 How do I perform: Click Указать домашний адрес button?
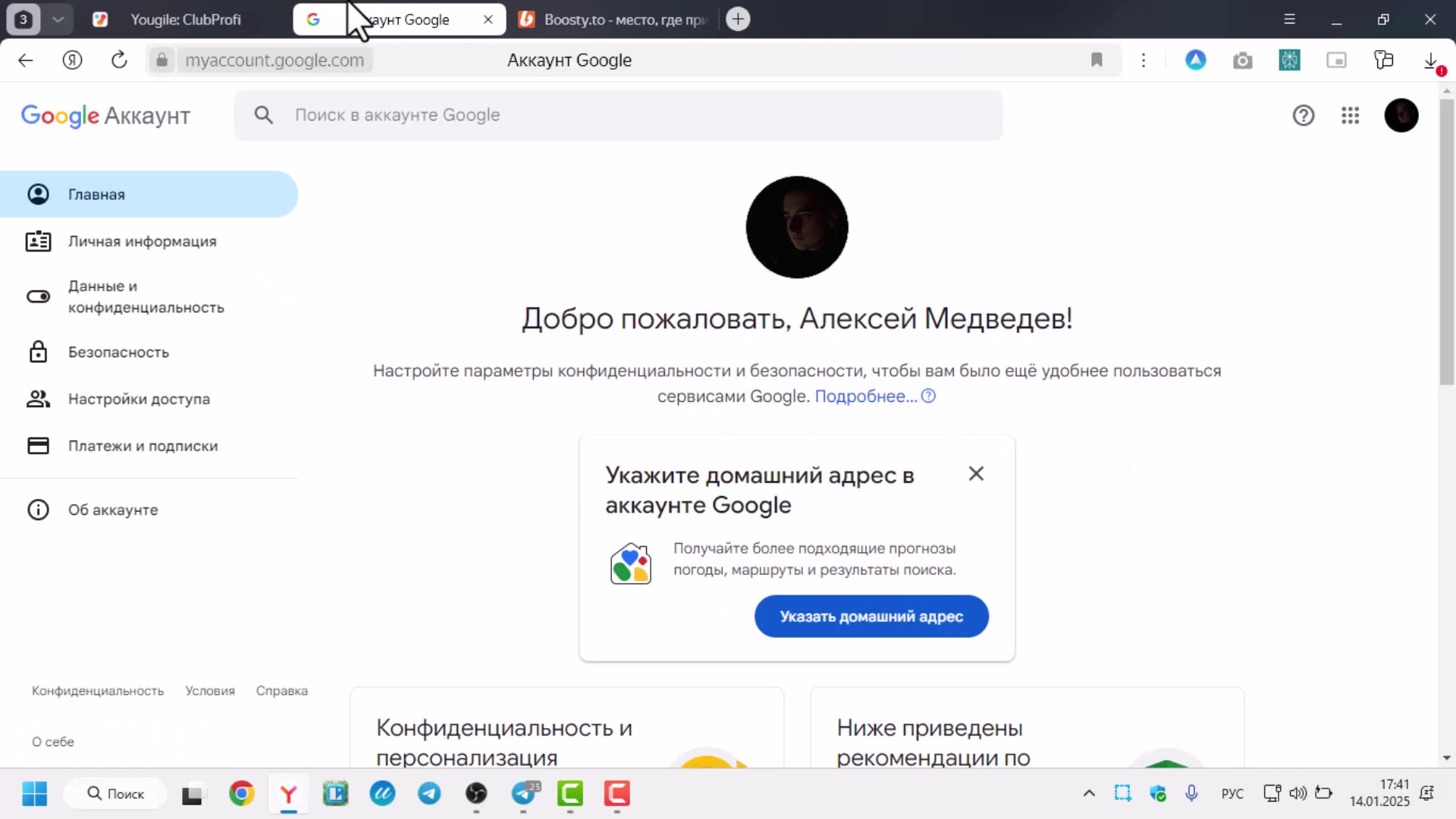pos(871,616)
